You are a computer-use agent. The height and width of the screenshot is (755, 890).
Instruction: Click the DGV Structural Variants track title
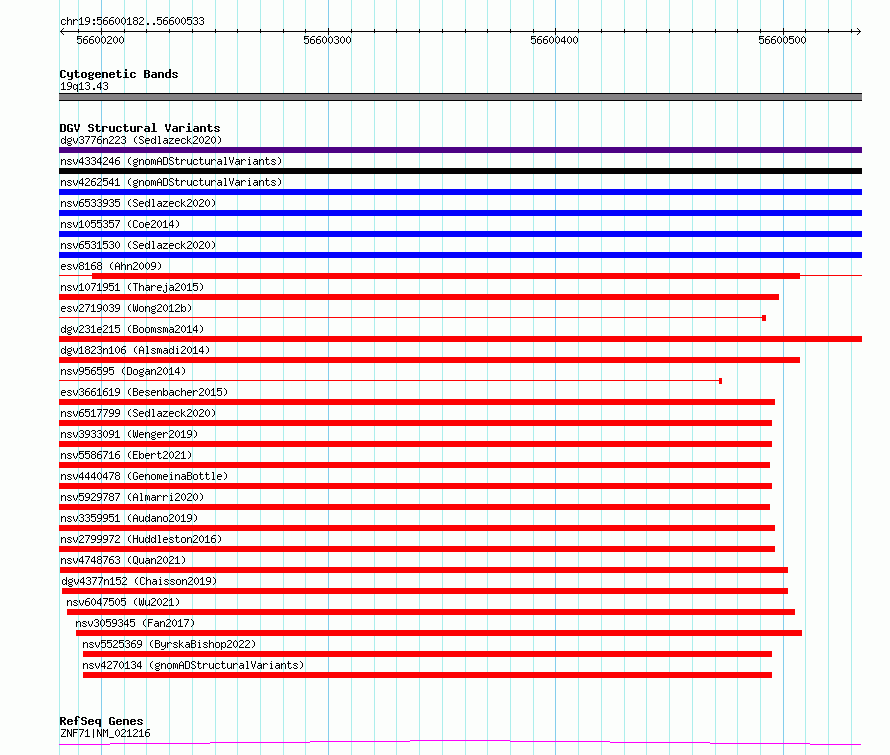click(140, 128)
